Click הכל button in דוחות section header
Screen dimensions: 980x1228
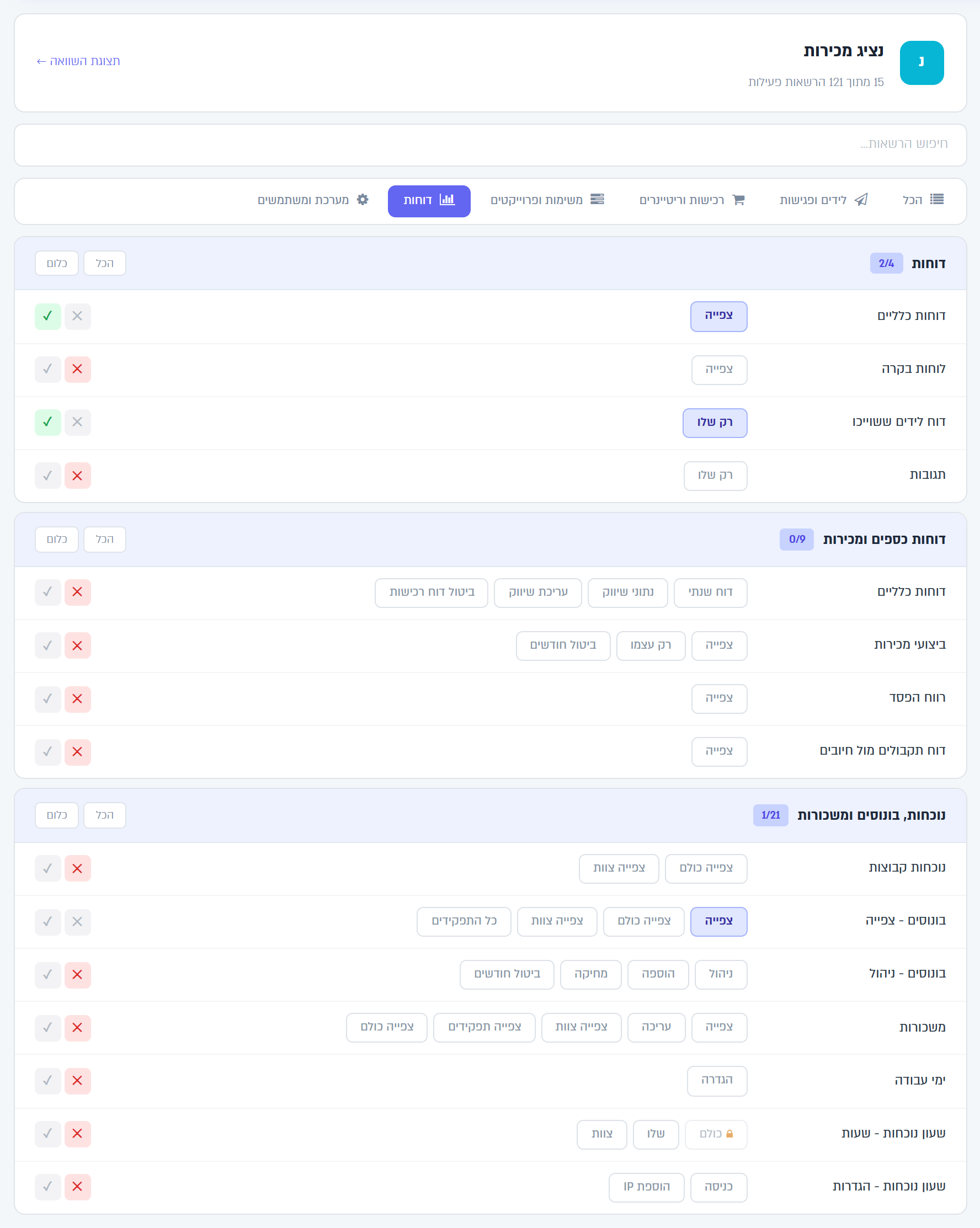click(x=105, y=263)
